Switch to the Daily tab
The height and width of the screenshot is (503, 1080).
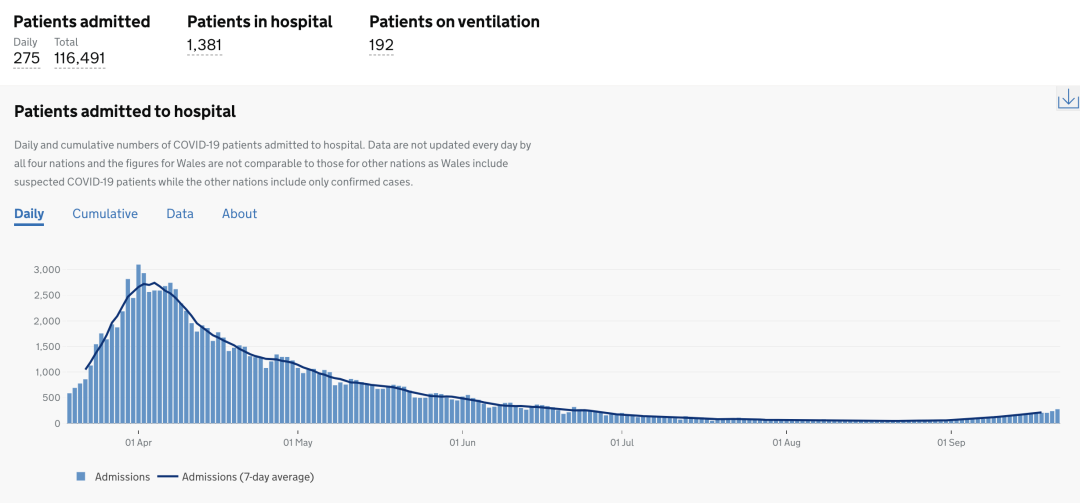[29, 214]
